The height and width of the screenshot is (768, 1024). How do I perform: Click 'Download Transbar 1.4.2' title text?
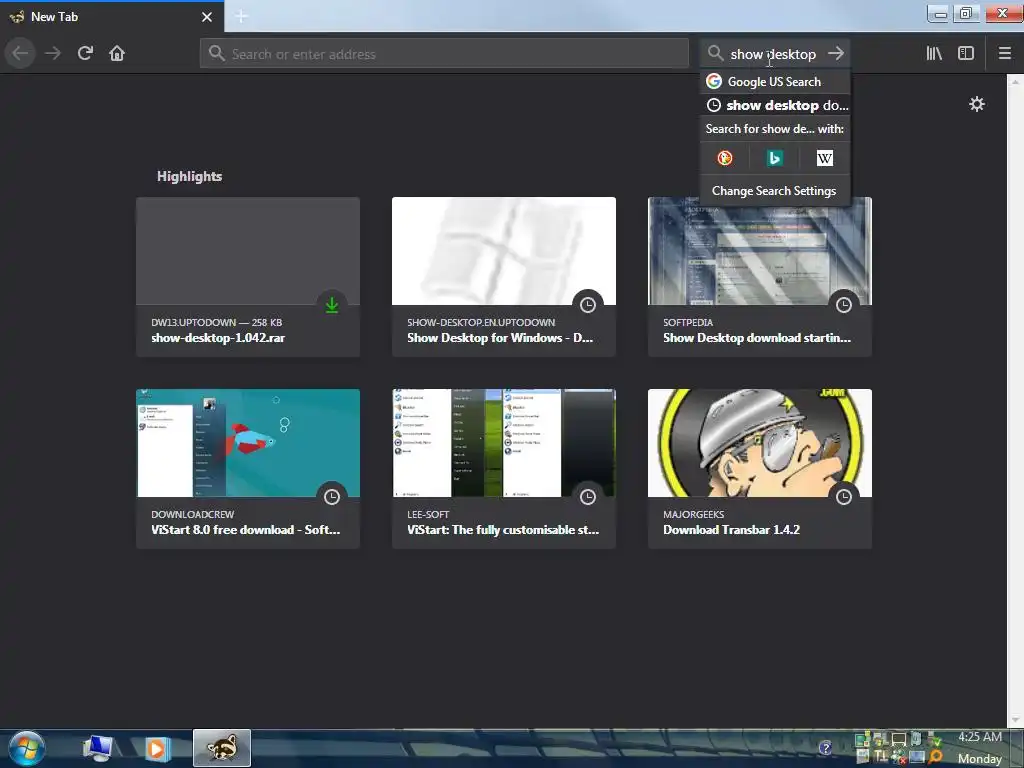coord(731,530)
